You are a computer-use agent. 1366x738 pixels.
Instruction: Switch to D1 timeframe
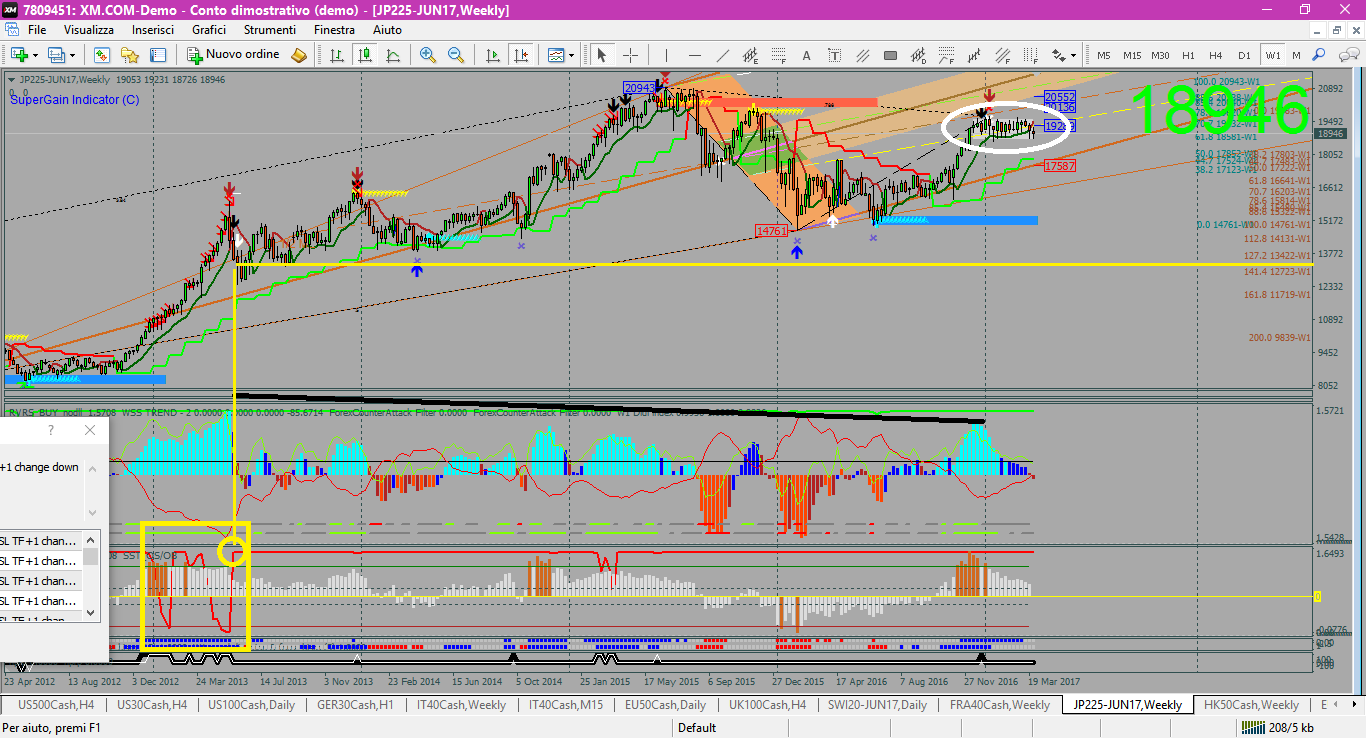coord(1244,55)
